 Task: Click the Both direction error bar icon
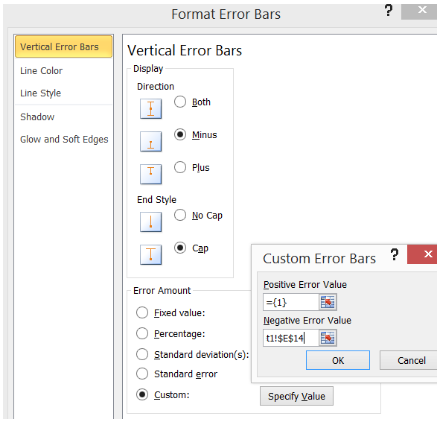point(151,109)
